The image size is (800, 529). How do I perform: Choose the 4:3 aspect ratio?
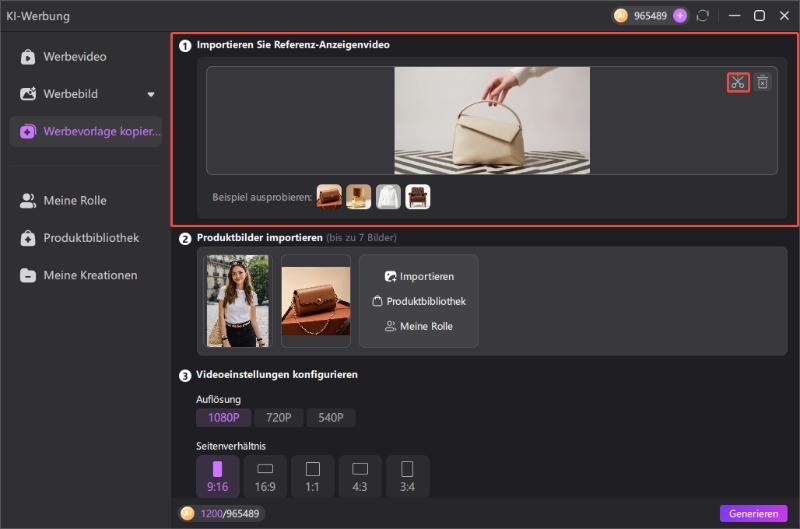(x=360, y=476)
